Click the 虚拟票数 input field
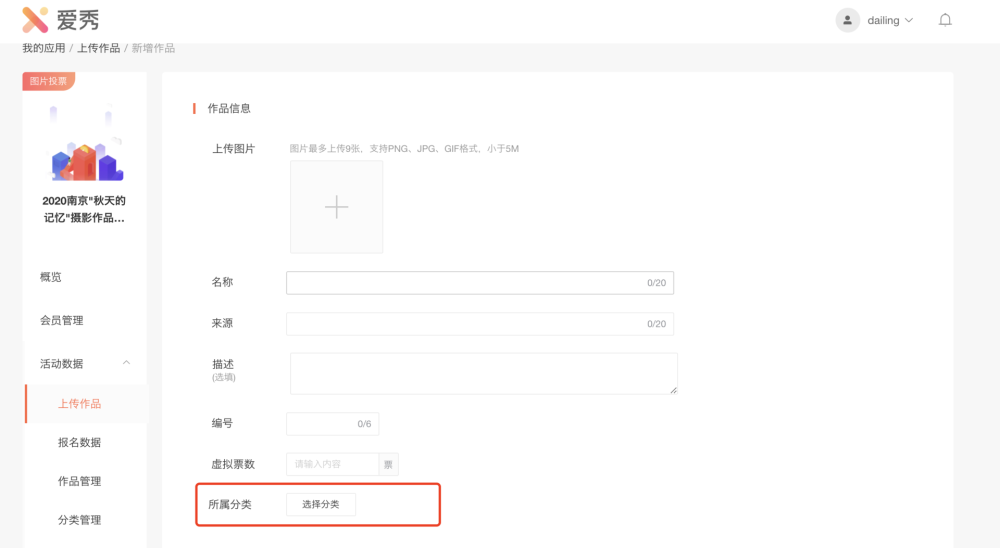The width and height of the screenshot is (1000, 548). (332, 464)
